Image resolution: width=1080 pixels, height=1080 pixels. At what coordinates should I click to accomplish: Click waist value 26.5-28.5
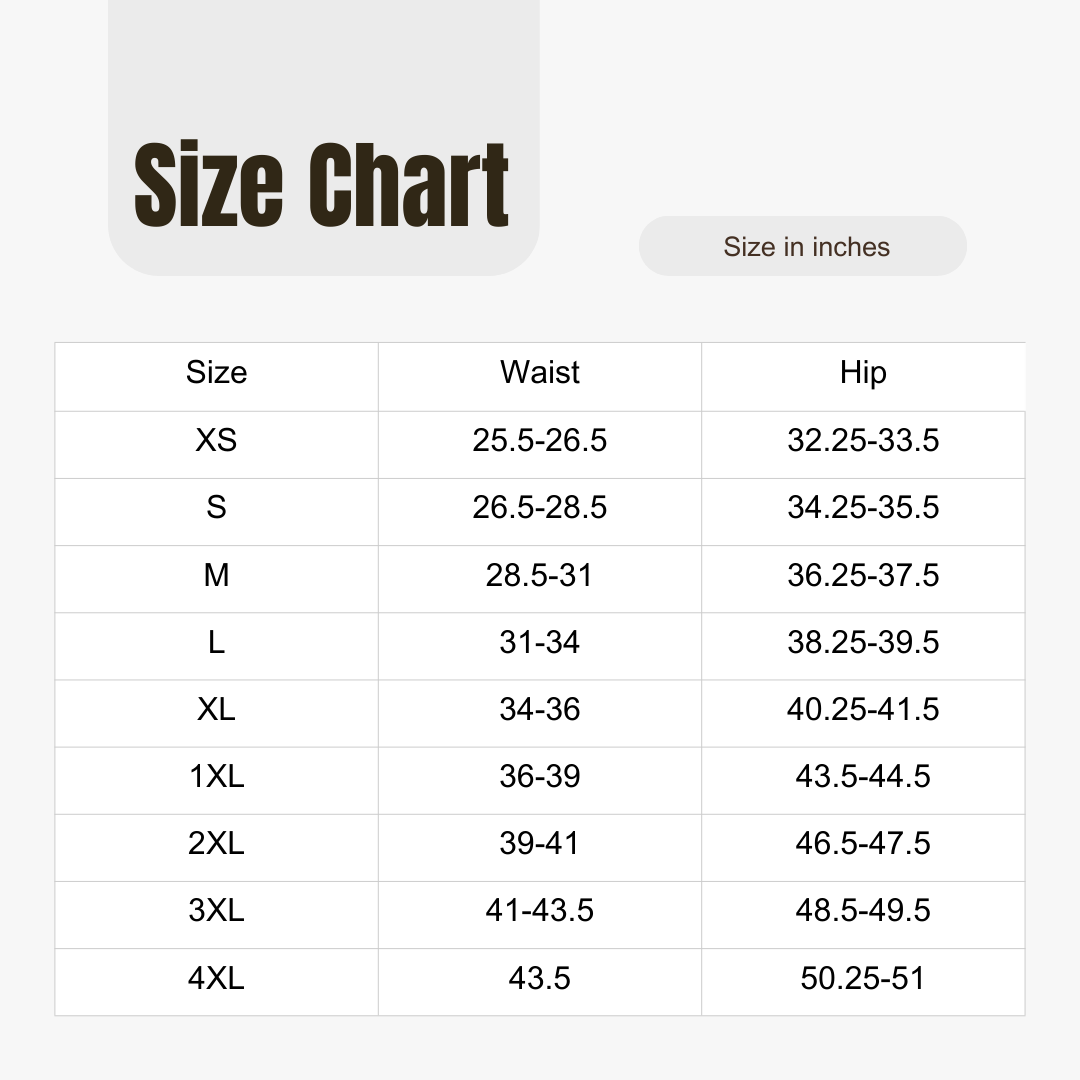click(540, 508)
